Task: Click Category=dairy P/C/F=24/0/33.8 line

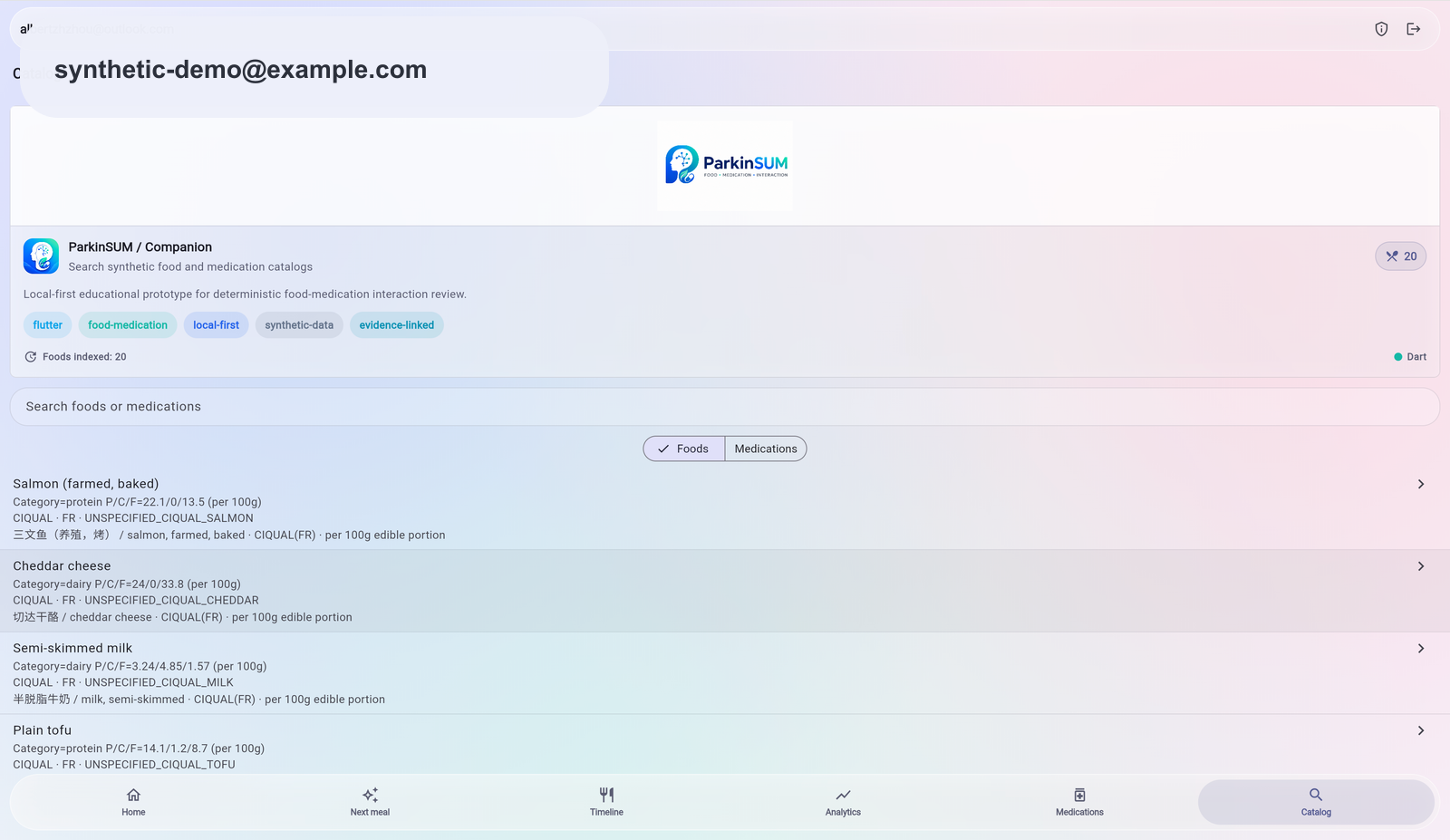Action: click(127, 584)
